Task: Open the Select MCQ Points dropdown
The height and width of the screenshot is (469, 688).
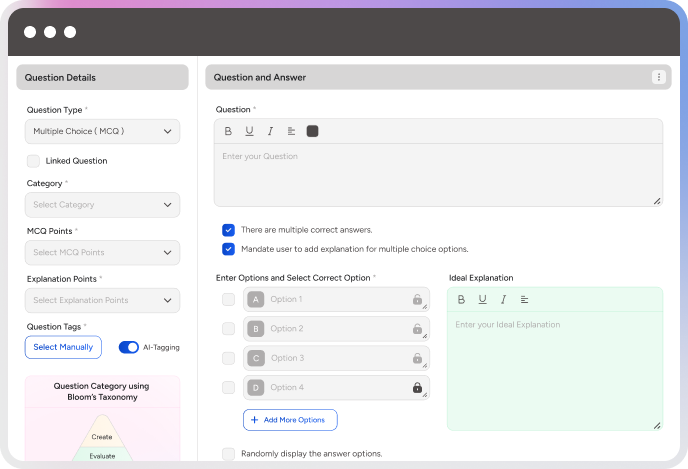Action: [x=102, y=252]
